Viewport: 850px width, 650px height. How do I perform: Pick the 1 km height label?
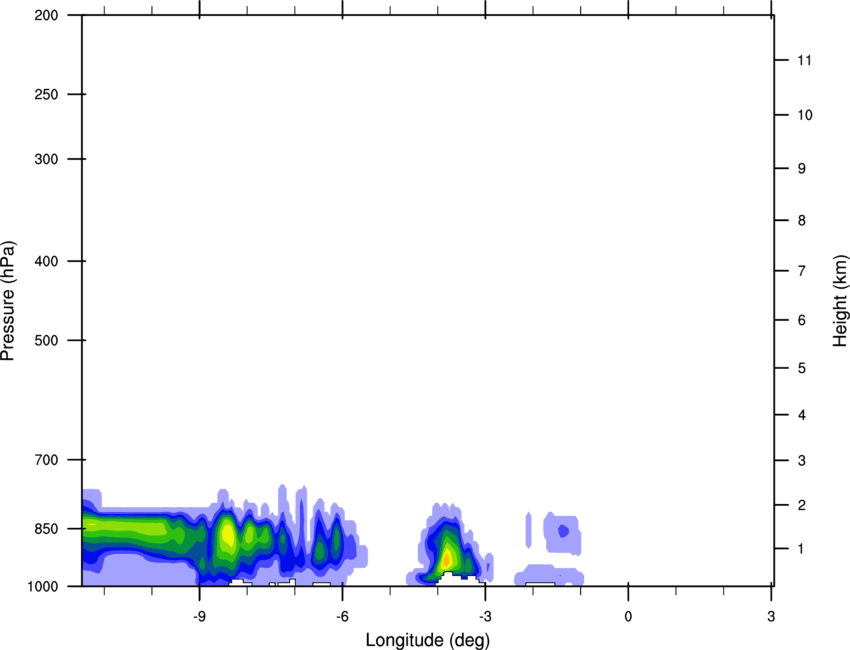click(801, 549)
